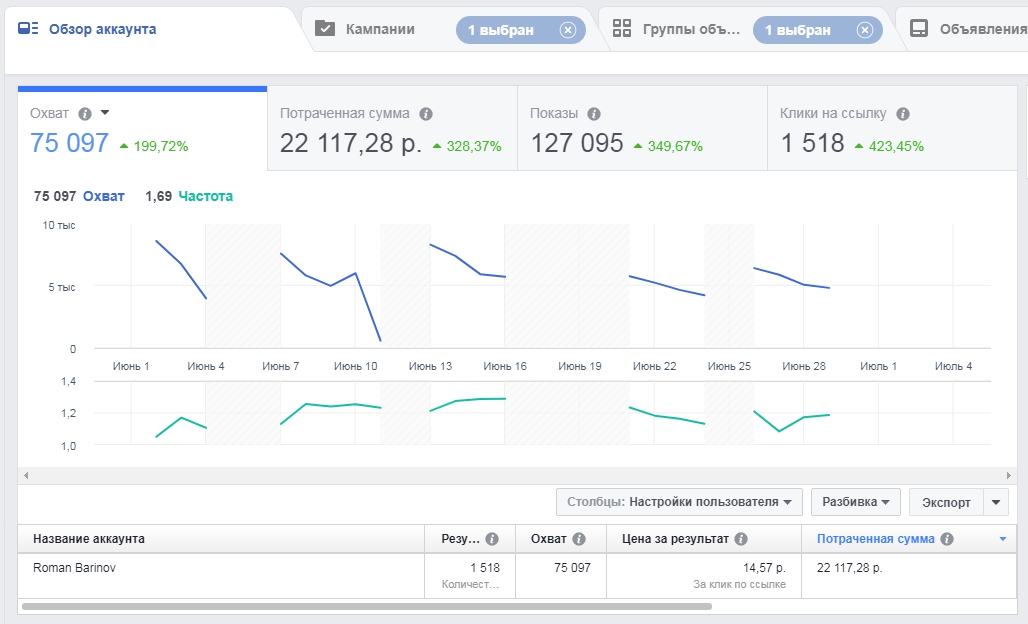Viewport: 1028px width, 624px height.
Task: Click info icon in Охват table column header
Action: pos(579,539)
